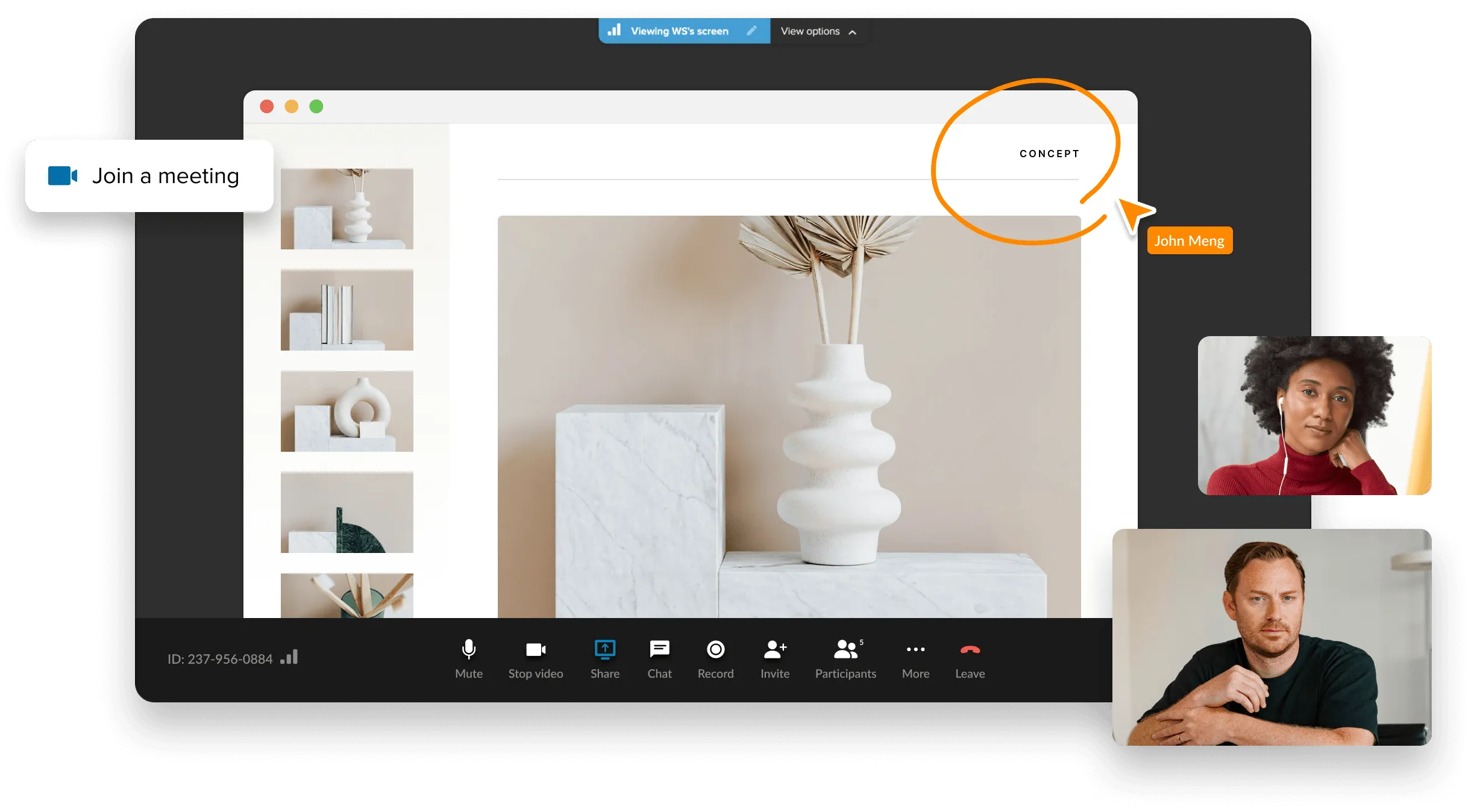Click the CONCEPT heading

coord(1049,154)
